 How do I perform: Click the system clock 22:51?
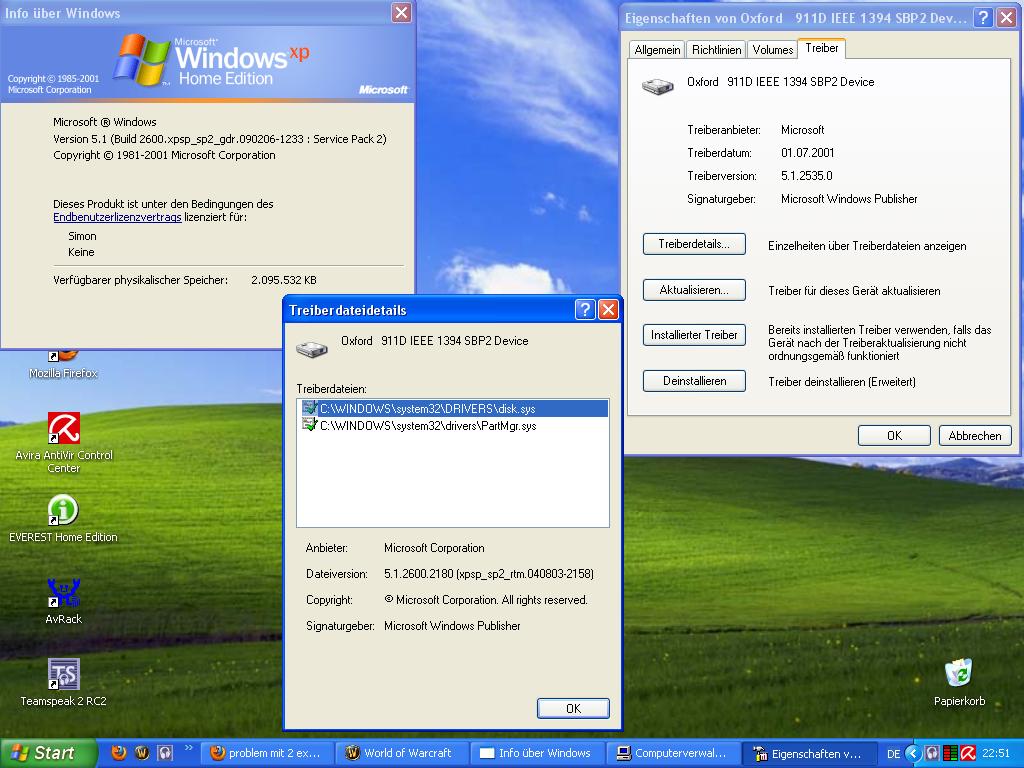click(996, 754)
